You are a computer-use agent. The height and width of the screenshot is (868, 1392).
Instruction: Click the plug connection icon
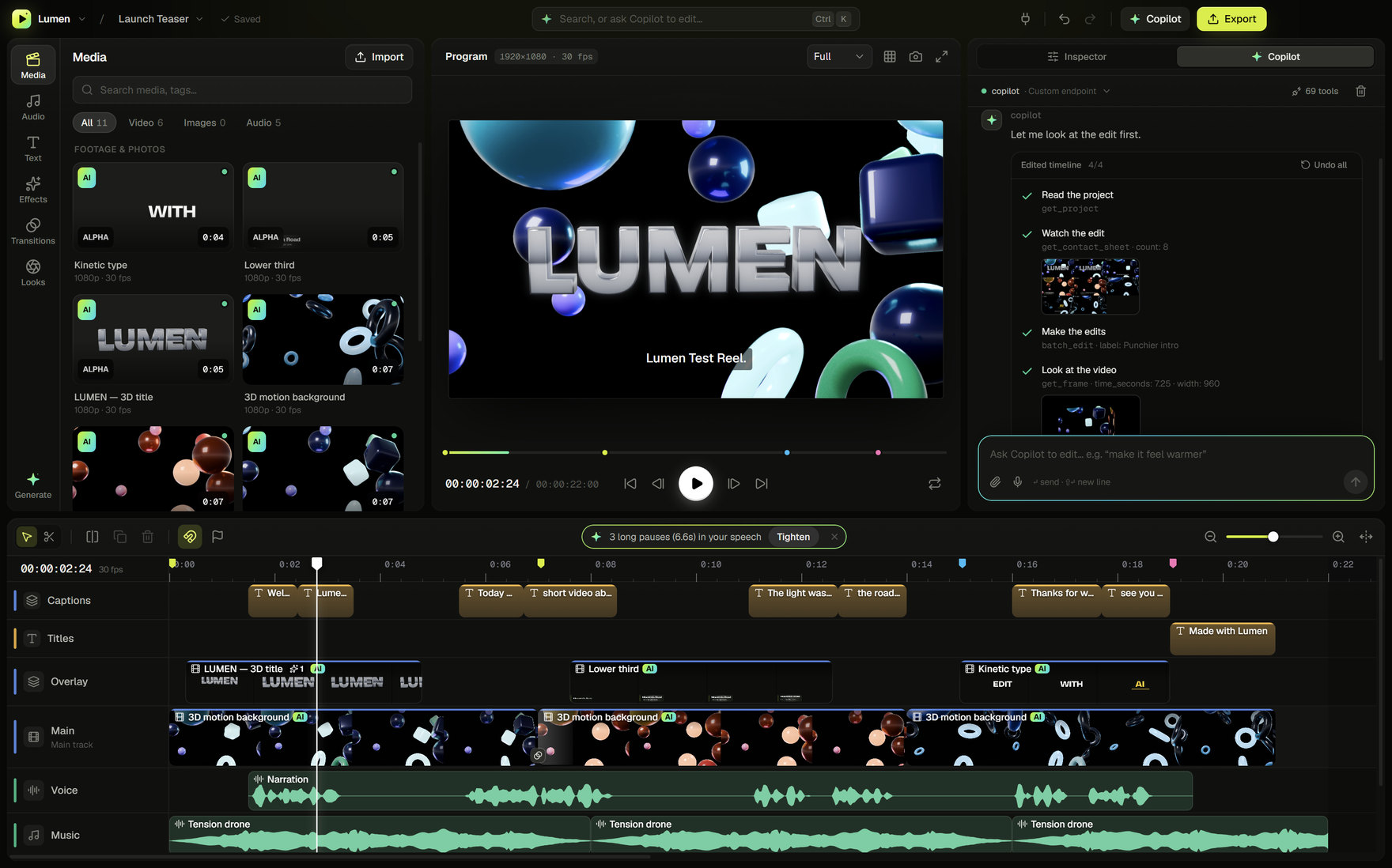click(x=1025, y=19)
